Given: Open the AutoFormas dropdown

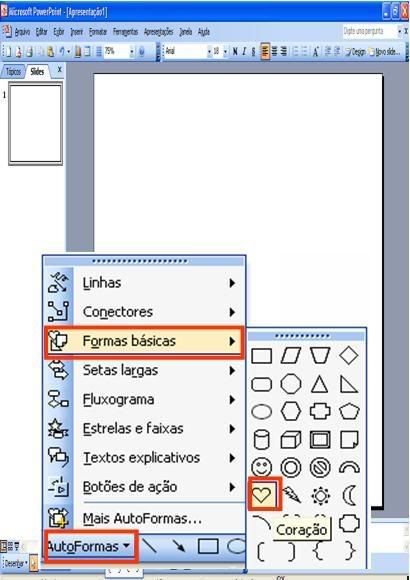Looking at the screenshot, I should [x=89, y=546].
